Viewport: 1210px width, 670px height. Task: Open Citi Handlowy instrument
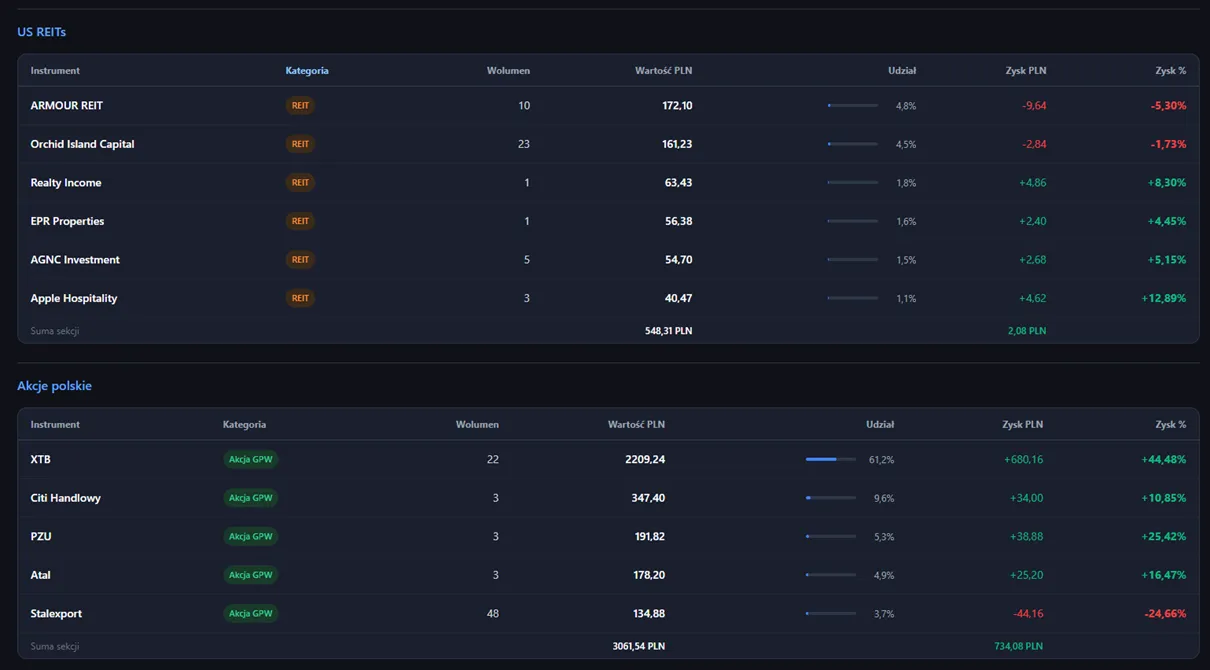pyautogui.click(x=65, y=498)
